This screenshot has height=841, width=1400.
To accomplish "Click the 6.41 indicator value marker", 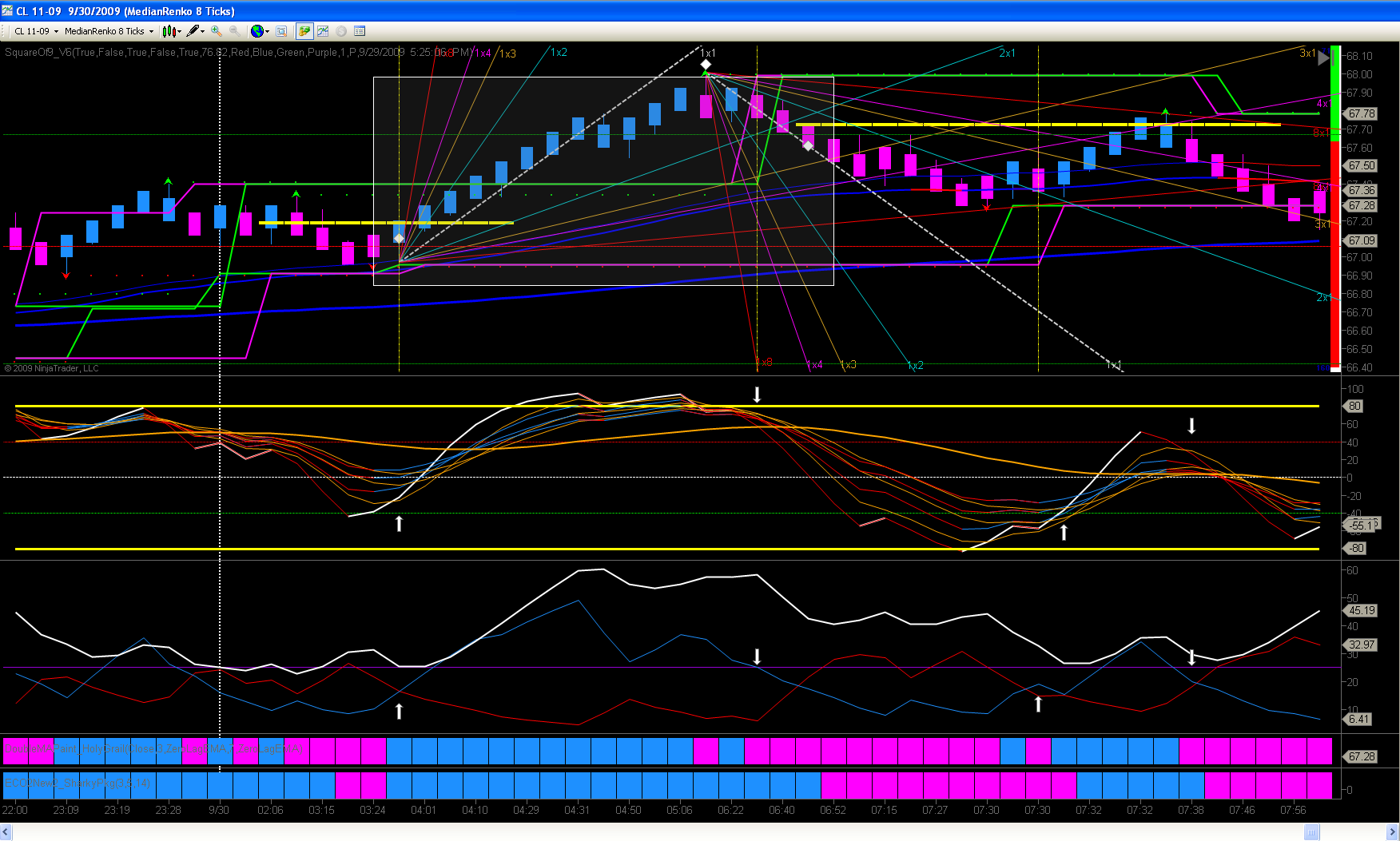I will 1358,719.
